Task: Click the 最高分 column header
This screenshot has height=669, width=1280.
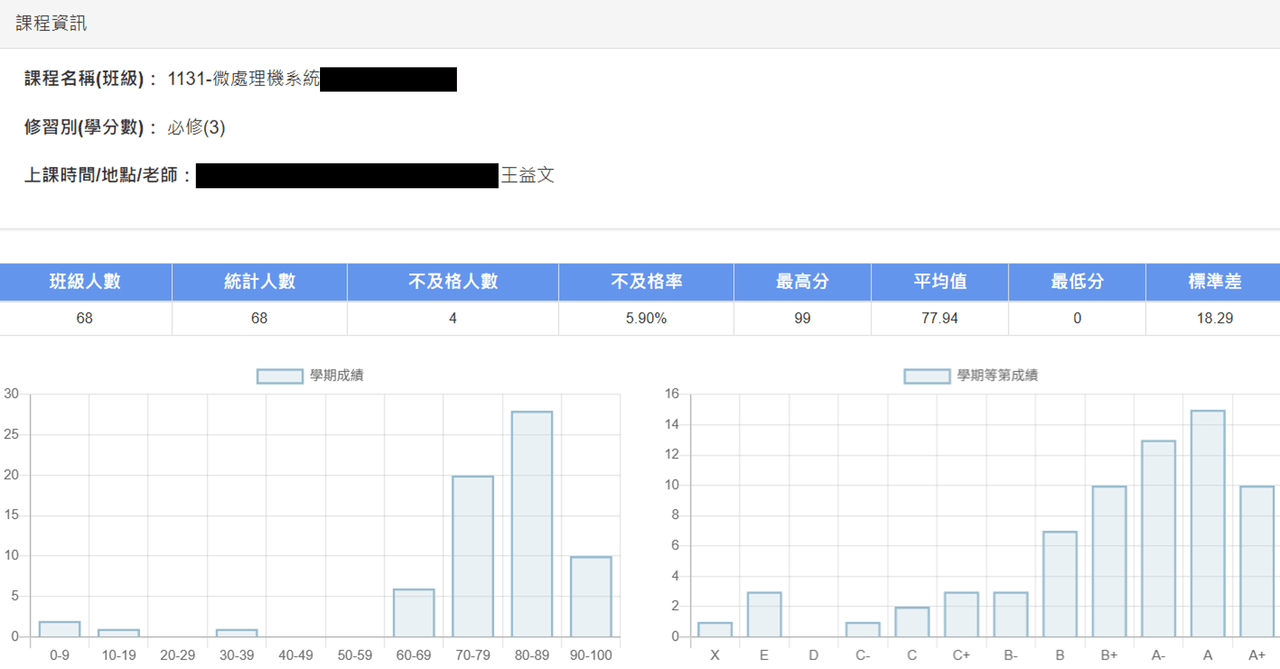Action: point(803,282)
